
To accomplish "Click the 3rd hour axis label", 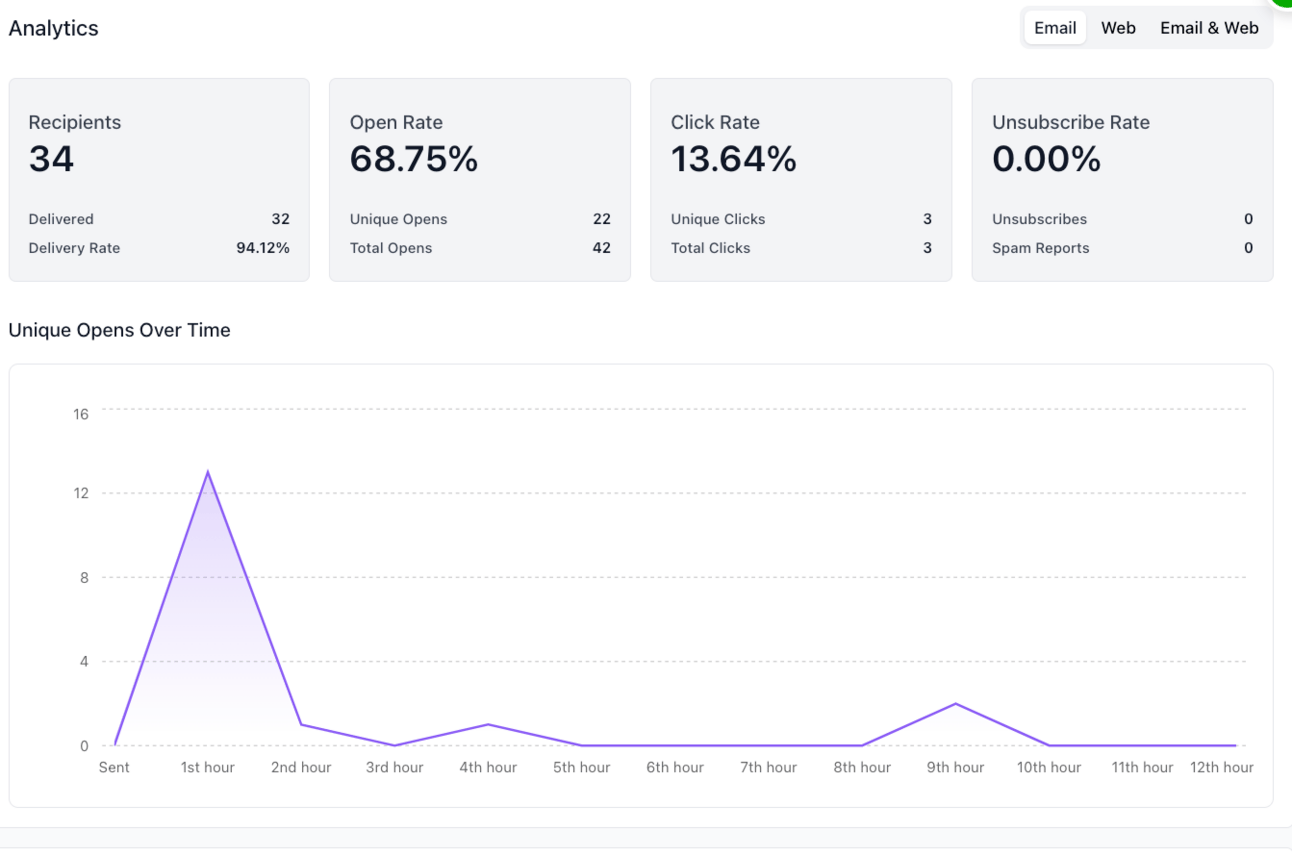I will (x=395, y=767).
